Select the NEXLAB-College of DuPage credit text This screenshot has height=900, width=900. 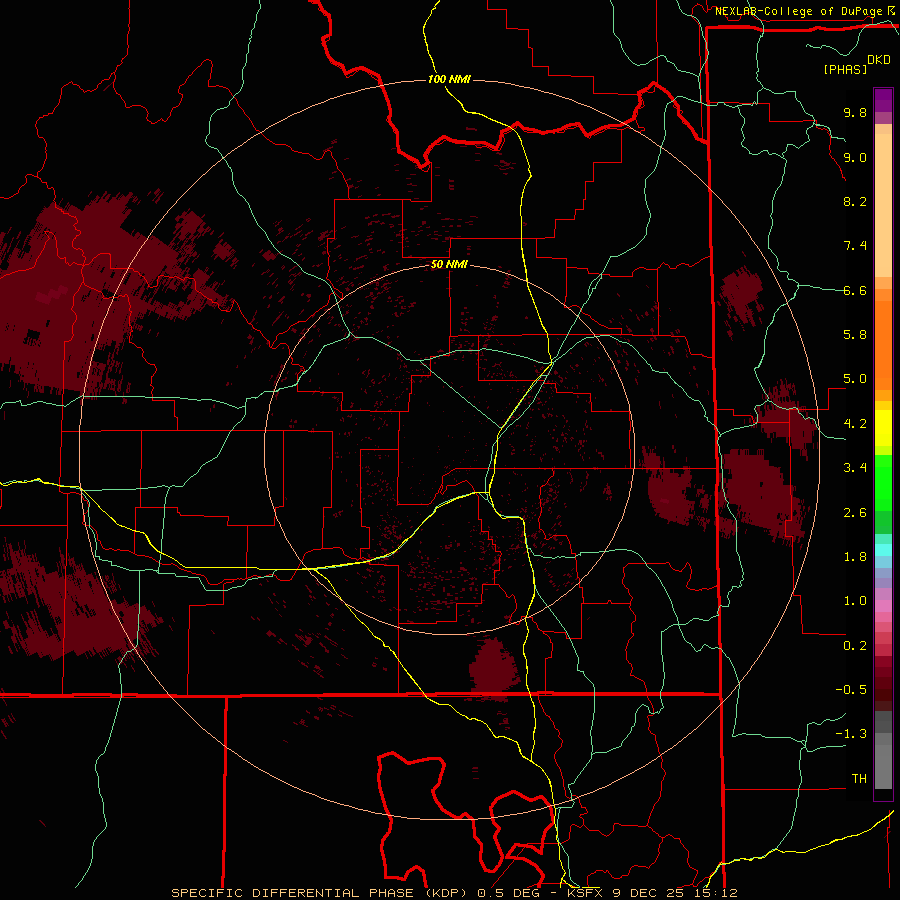pyautogui.click(x=799, y=11)
